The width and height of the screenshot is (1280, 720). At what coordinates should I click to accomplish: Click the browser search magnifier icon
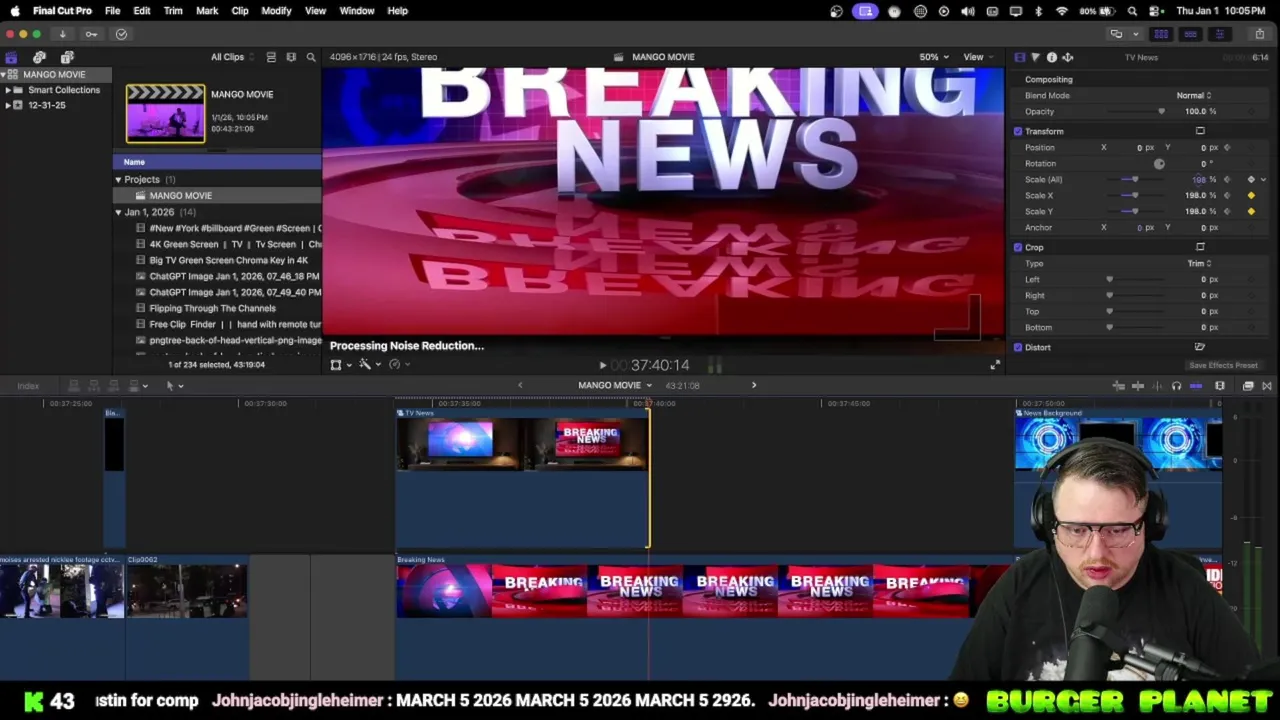tap(311, 57)
